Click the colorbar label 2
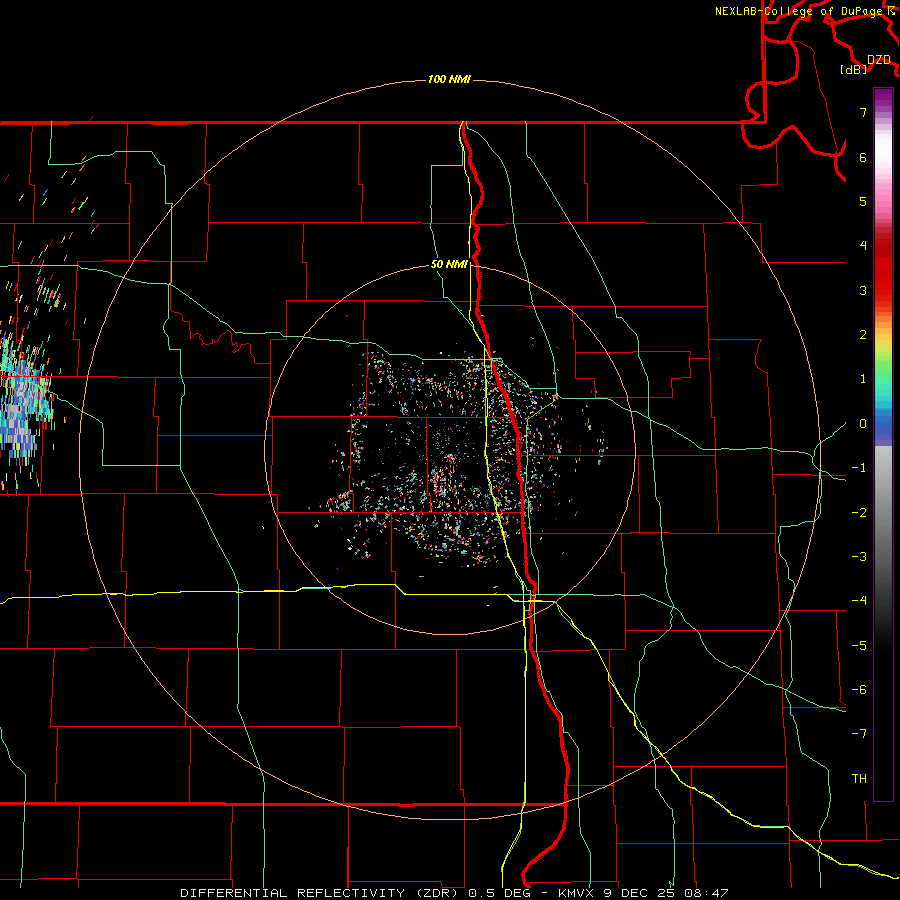The height and width of the screenshot is (900, 900). coord(863,335)
